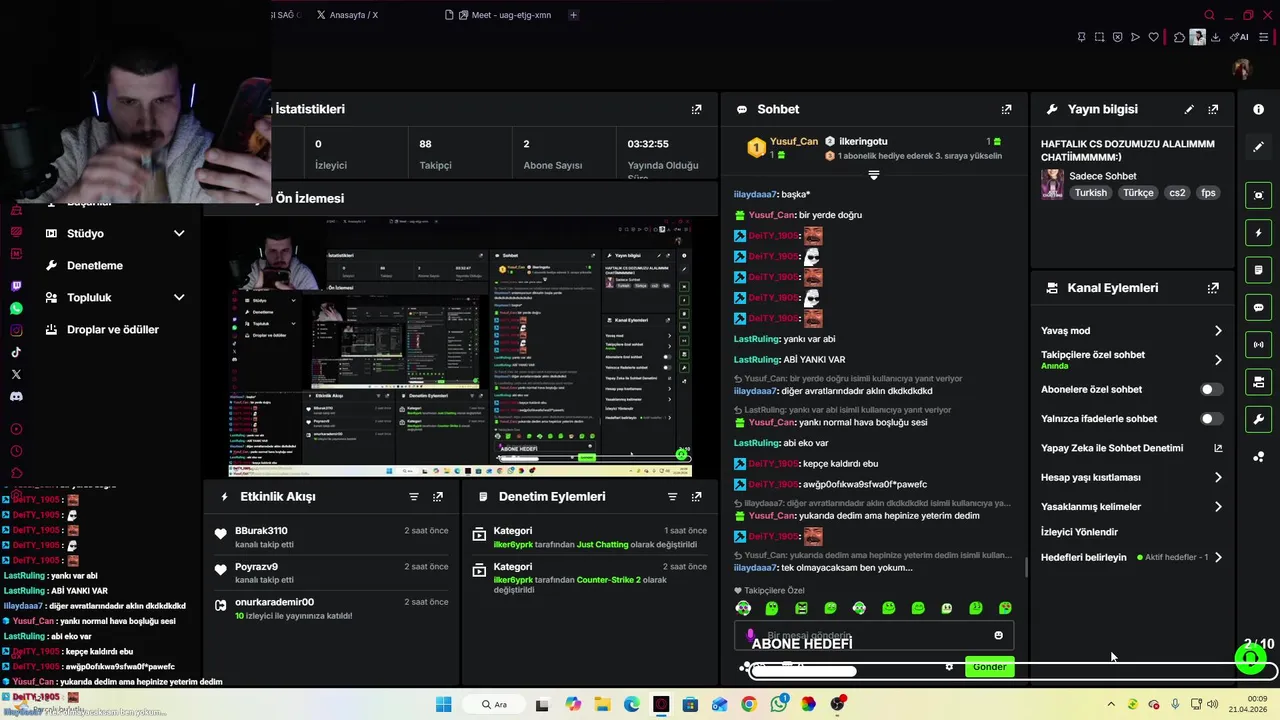Toggle Yalnızca ifadelerle sohbet switch
1280x720 pixels.
click(x=1210, y=419)
